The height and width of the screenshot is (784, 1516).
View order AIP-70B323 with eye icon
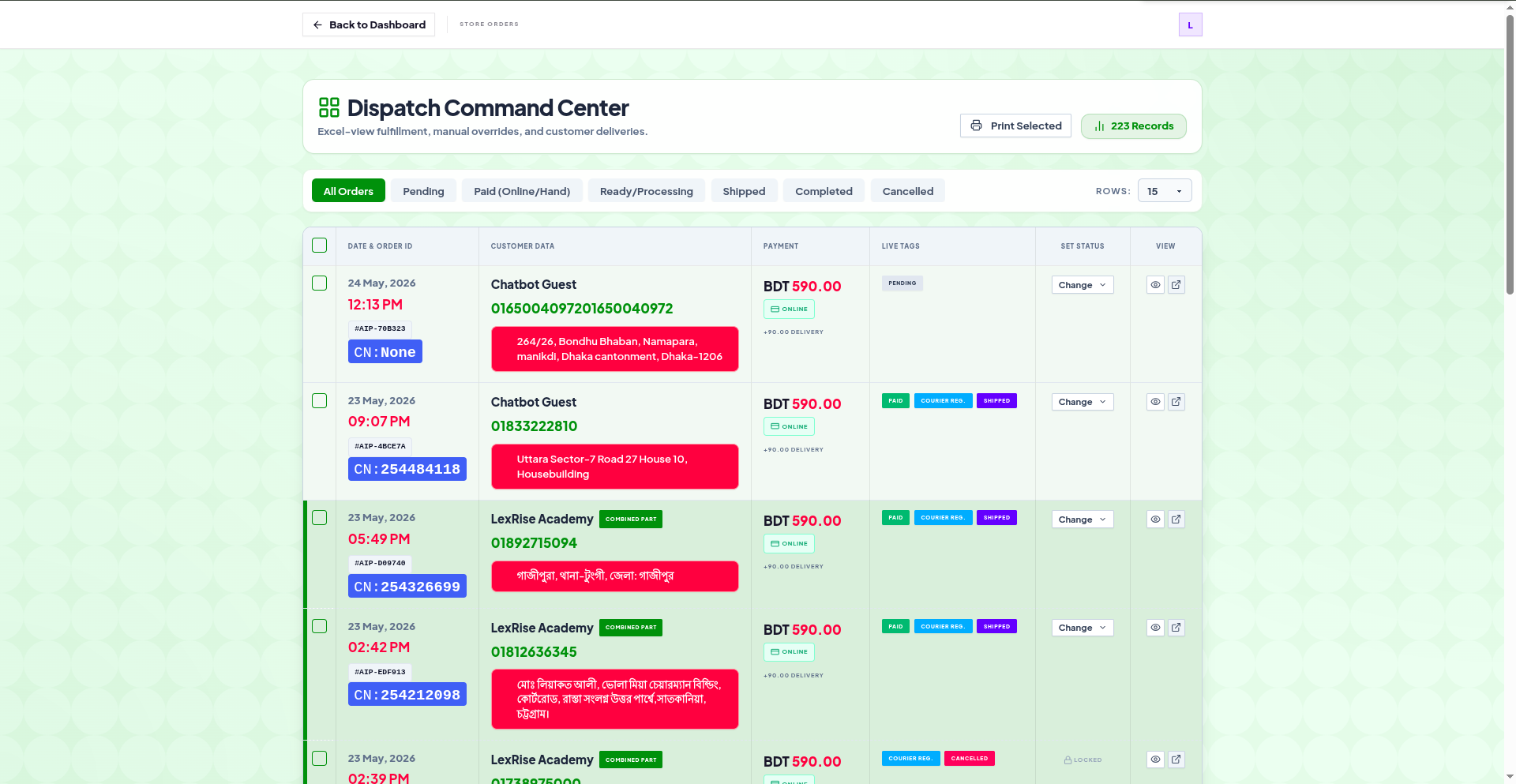1155,285
